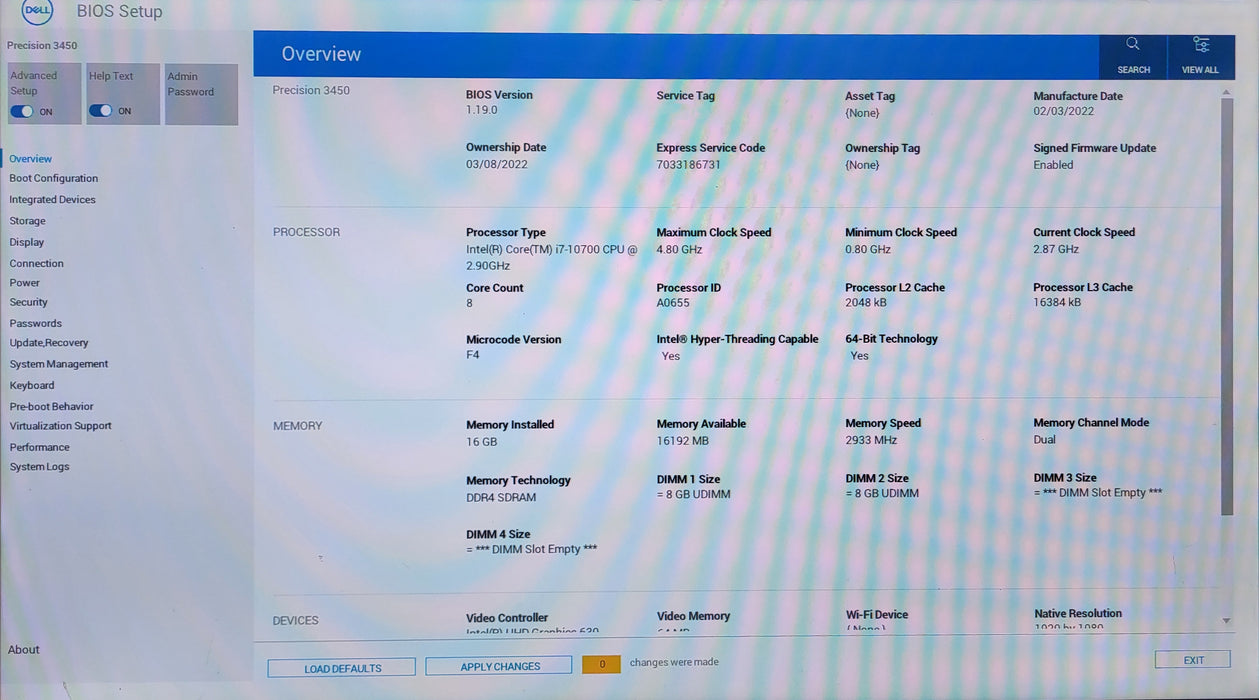
Task: Click the Overview header title
Action: pos(321,54)
